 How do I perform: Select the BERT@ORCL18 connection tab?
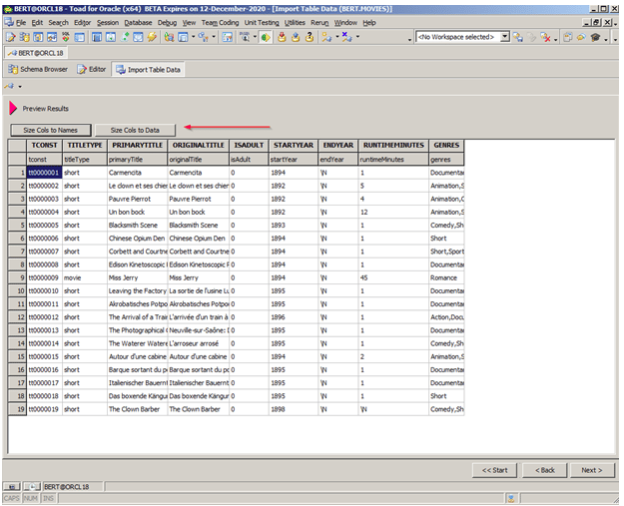(36, 53)
